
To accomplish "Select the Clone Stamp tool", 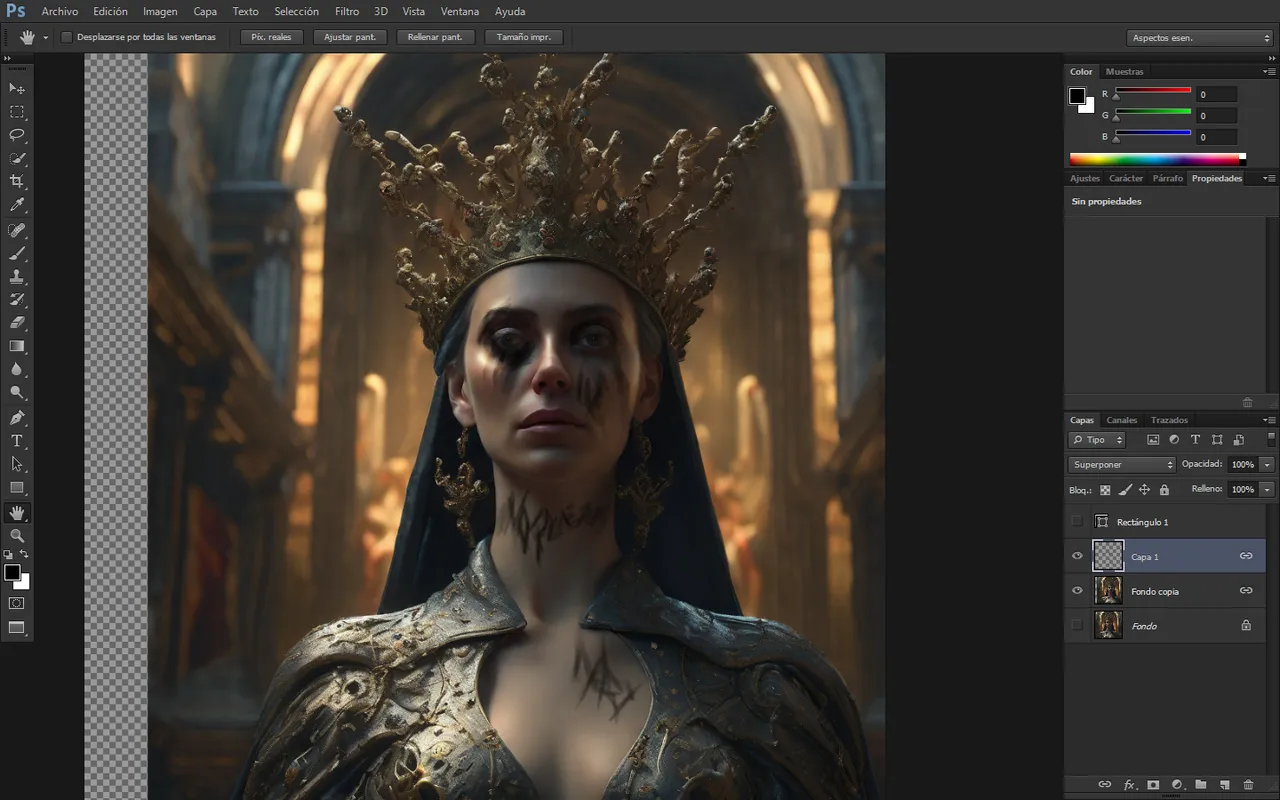I will 17,276.
